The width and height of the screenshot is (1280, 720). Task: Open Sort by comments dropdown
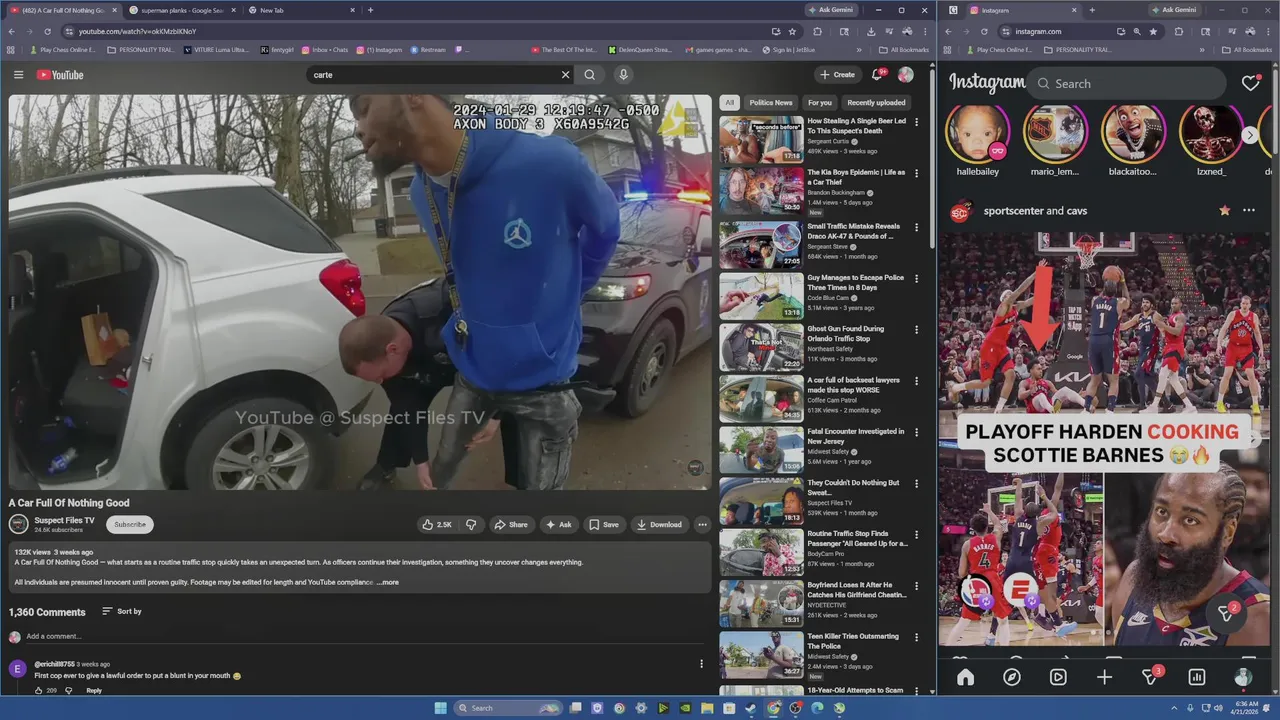122,611
